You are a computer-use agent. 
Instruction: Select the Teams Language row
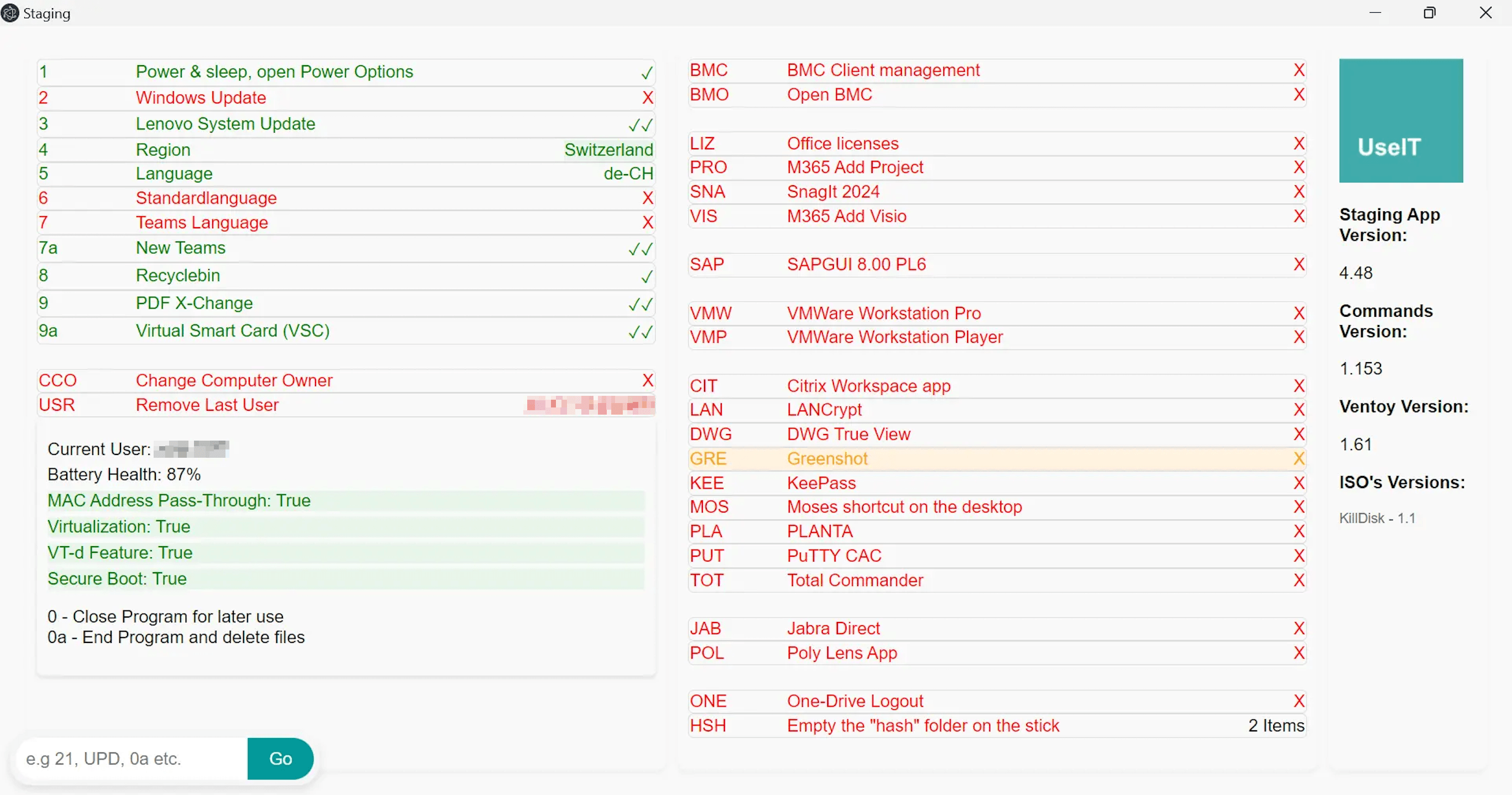[346, 223]
